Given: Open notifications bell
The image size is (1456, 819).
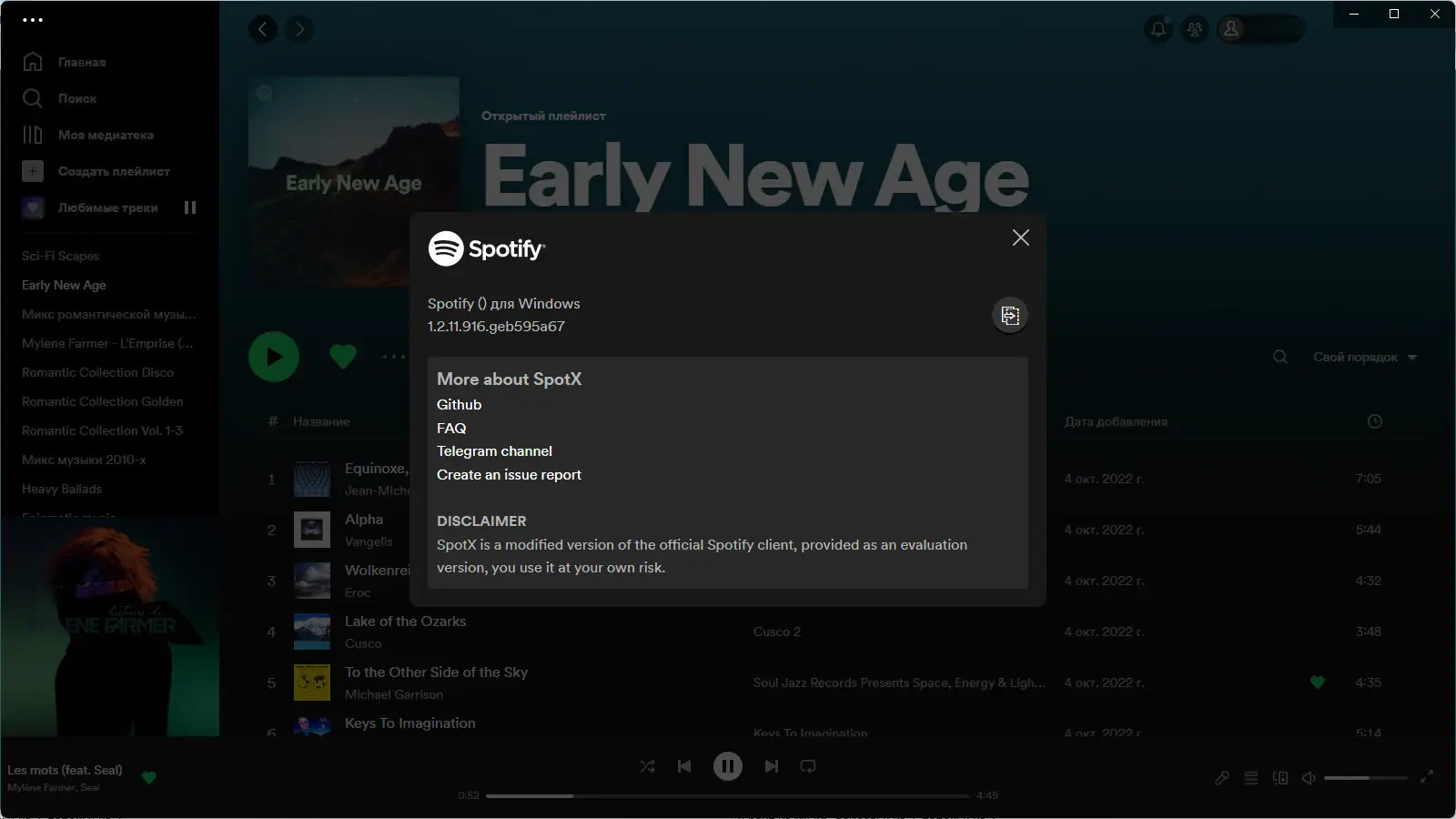Looking at the screenshot, I should pos(1158,29).
